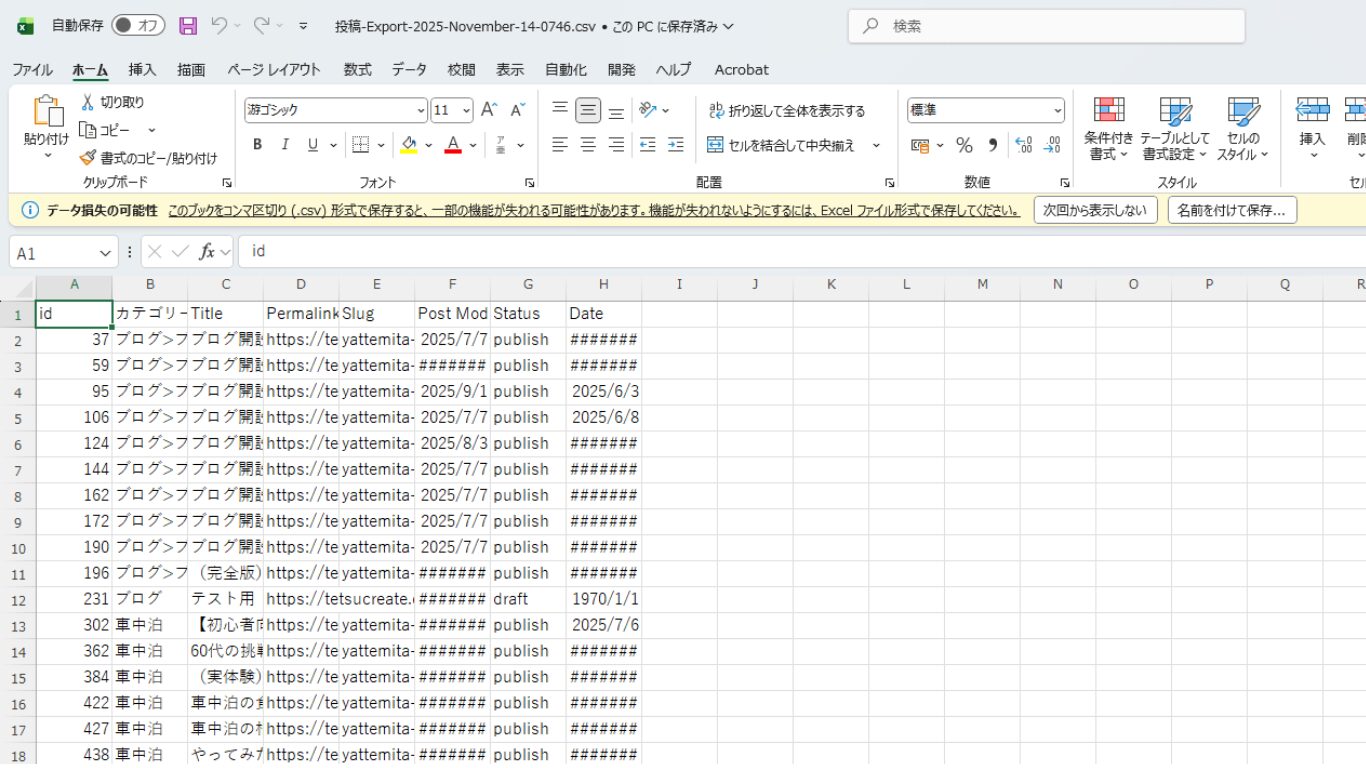Image resolution: width=1366 pixels, height=768 pixels.
Task: Switch to the Data (データ) tab
Action: click(409, 70)
